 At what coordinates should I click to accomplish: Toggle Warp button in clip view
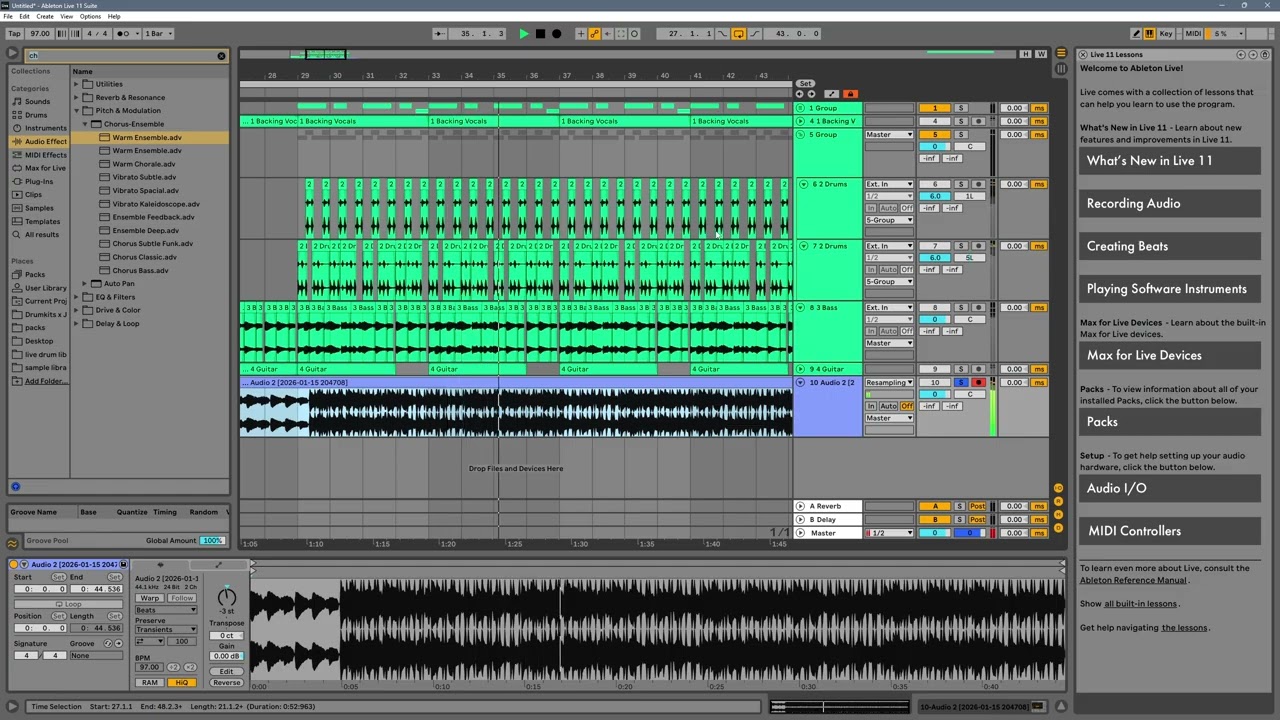(x=149, y=598)
